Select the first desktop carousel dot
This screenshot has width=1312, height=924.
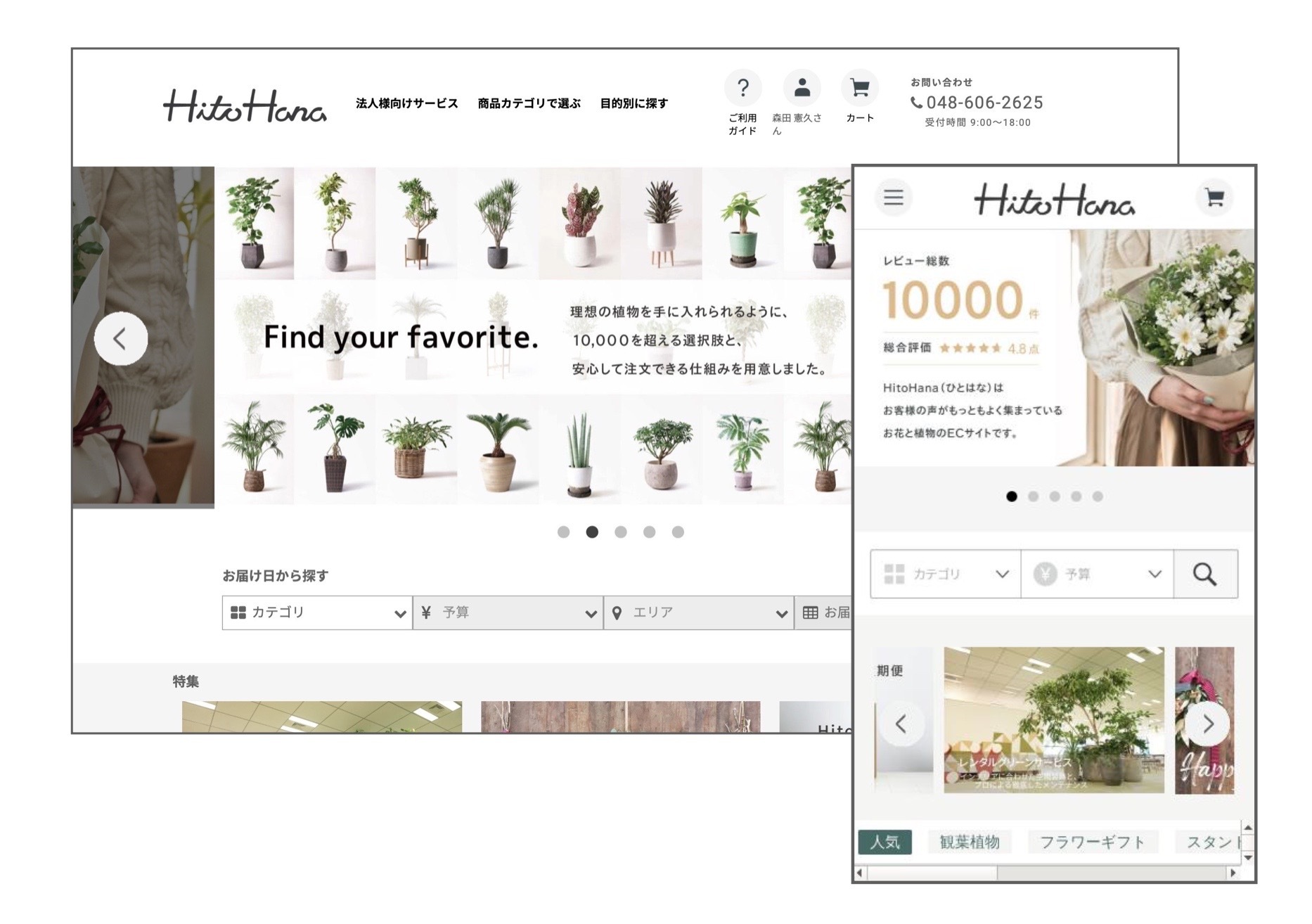click(x=563, y=532)
